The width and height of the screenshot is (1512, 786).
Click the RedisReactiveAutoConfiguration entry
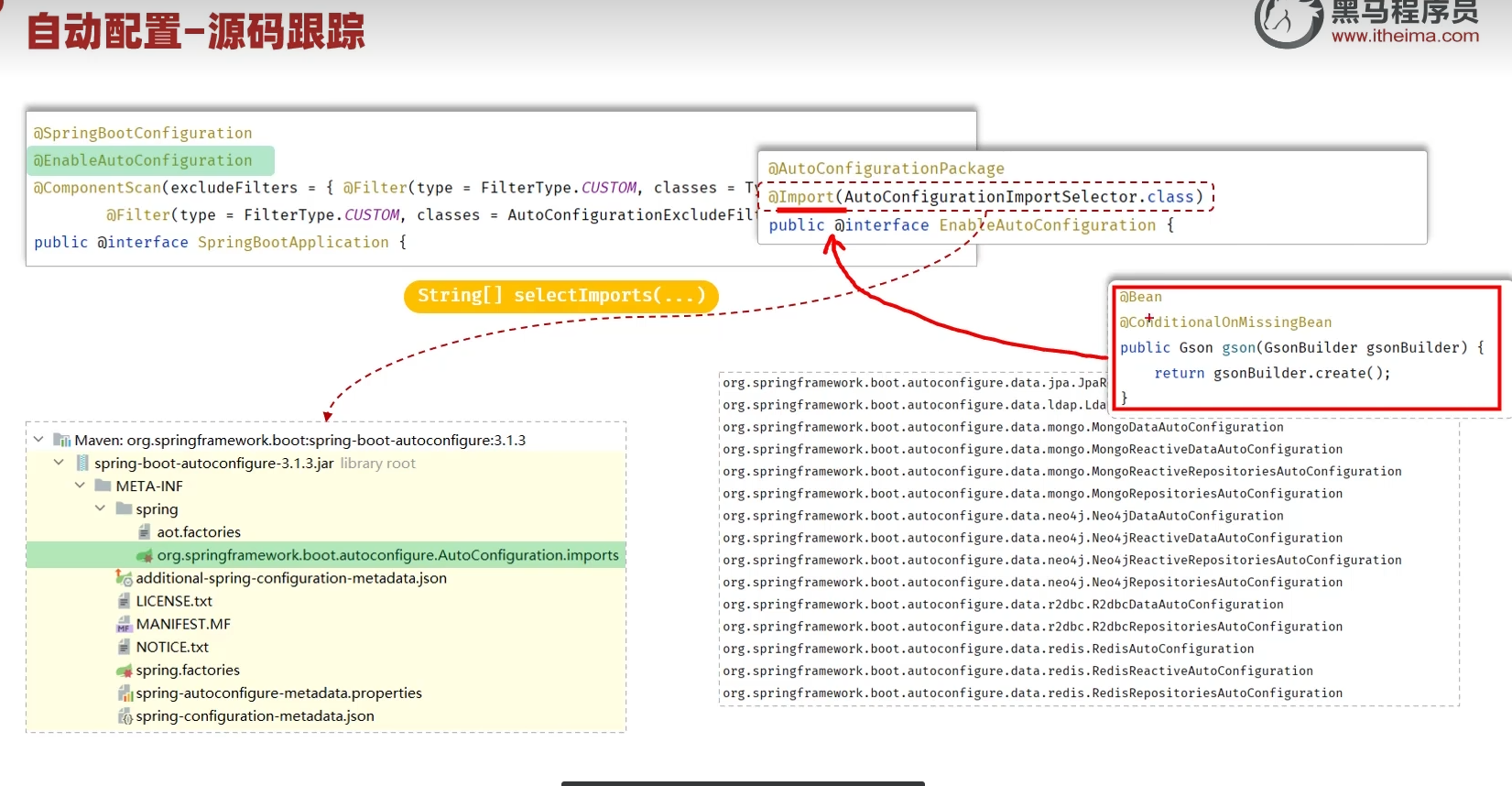point(1017,671)
